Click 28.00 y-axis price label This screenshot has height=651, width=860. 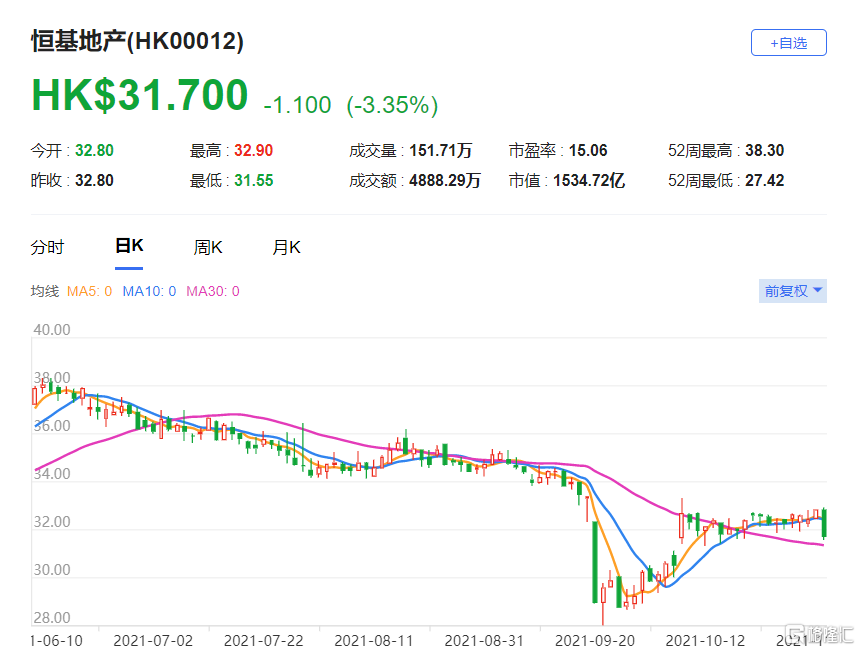[x=52, y=618]
